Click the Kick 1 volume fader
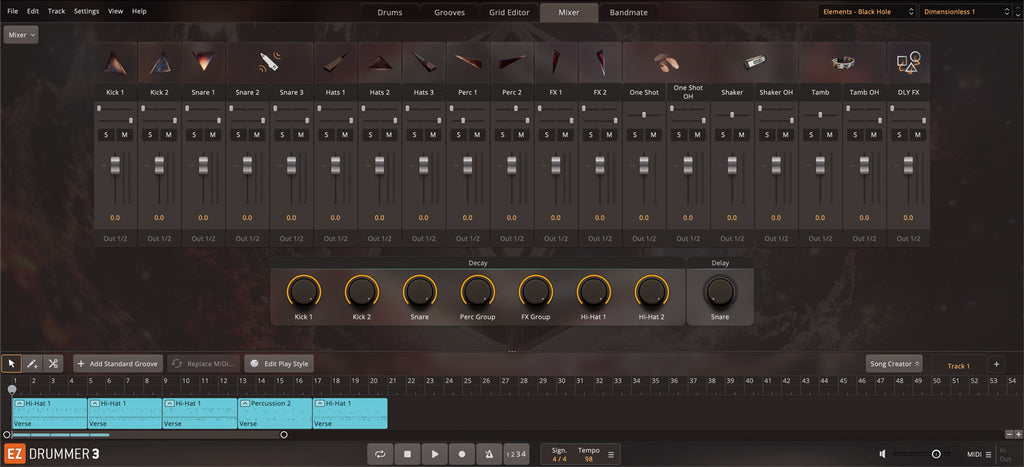This screenshot has width=1024, height=467. (x=116, y=165)
